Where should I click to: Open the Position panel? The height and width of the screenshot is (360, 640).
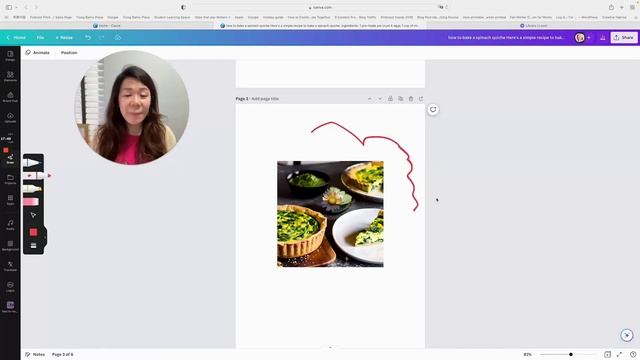tap(69, 53)
